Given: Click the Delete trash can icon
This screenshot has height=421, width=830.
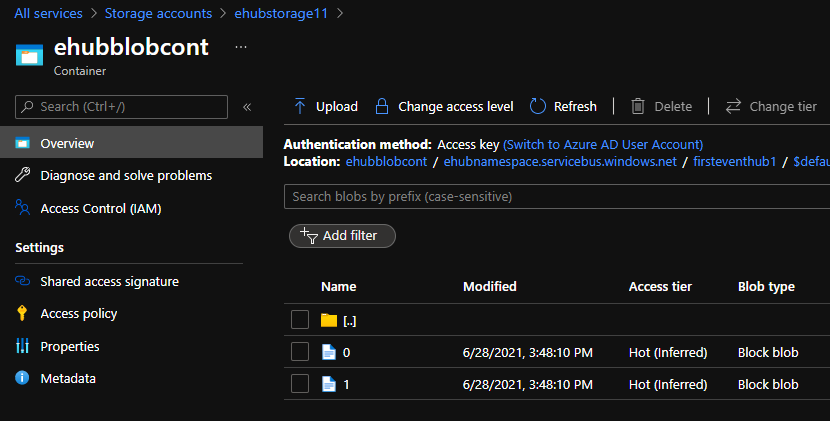Looking at the screenshot, I should [637, 106].
